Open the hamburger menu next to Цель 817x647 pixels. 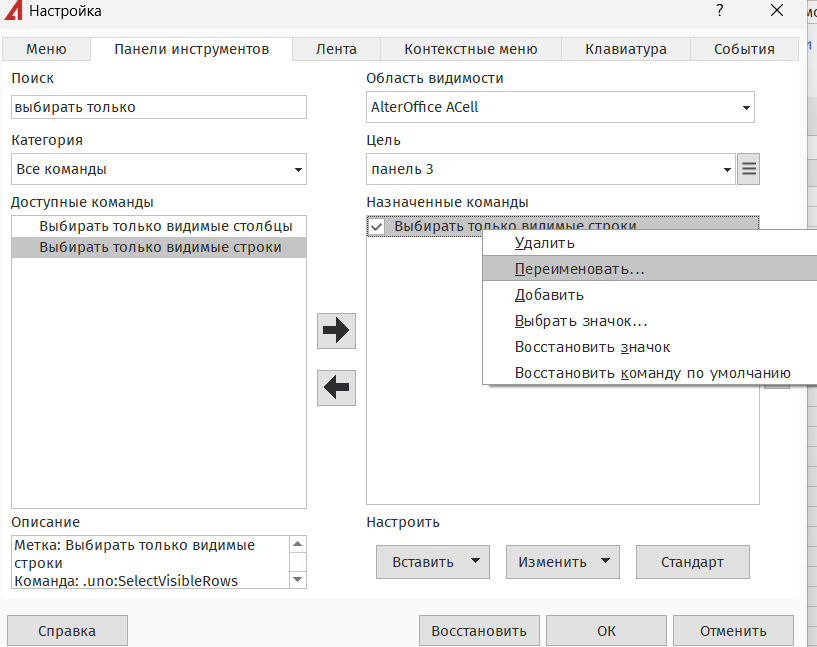(x=749, y=170)
